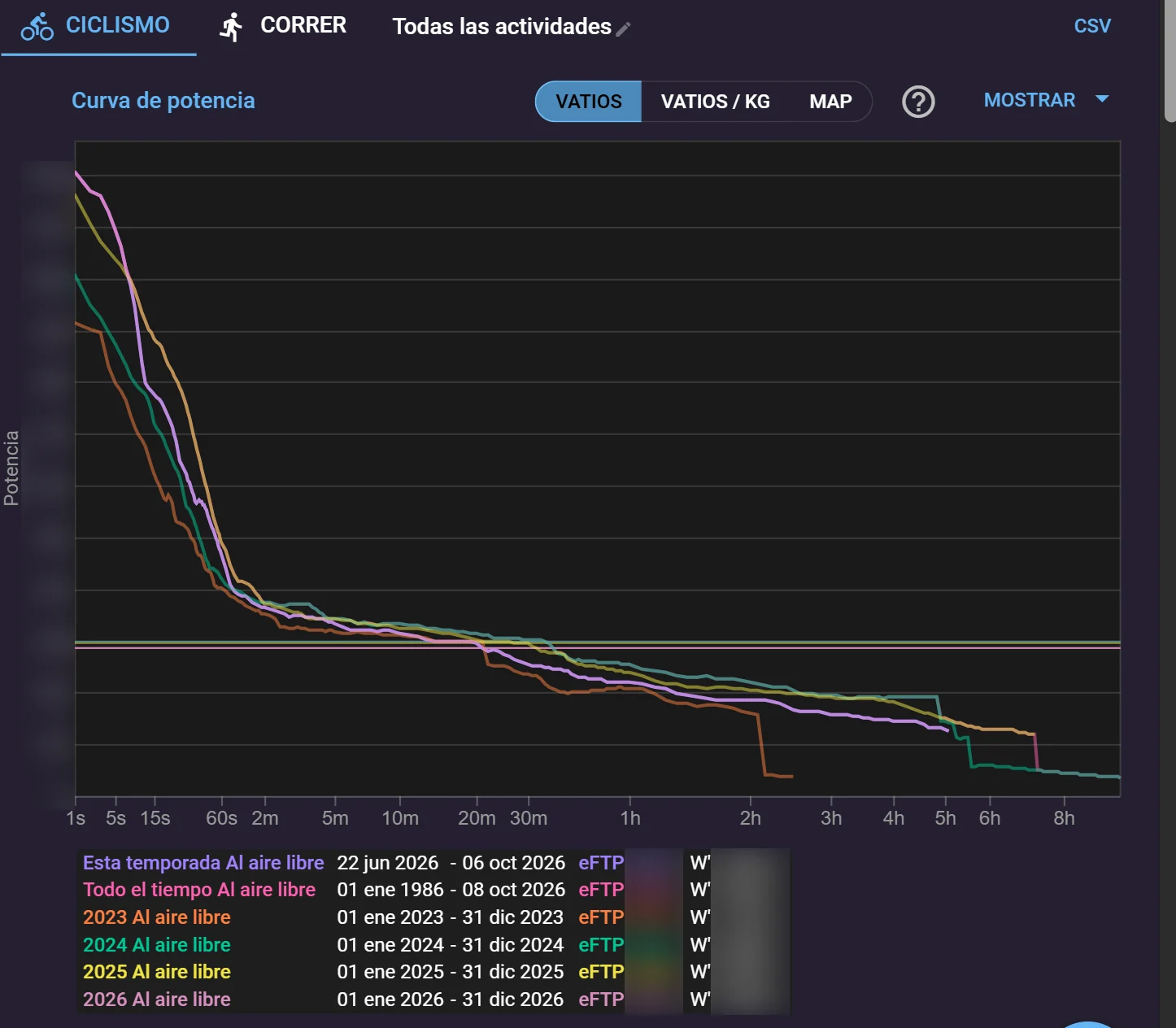Click Todas las actividades title

[502, 27]
